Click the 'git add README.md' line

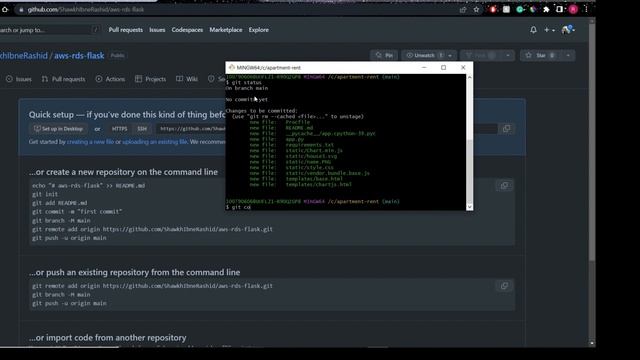60,203
